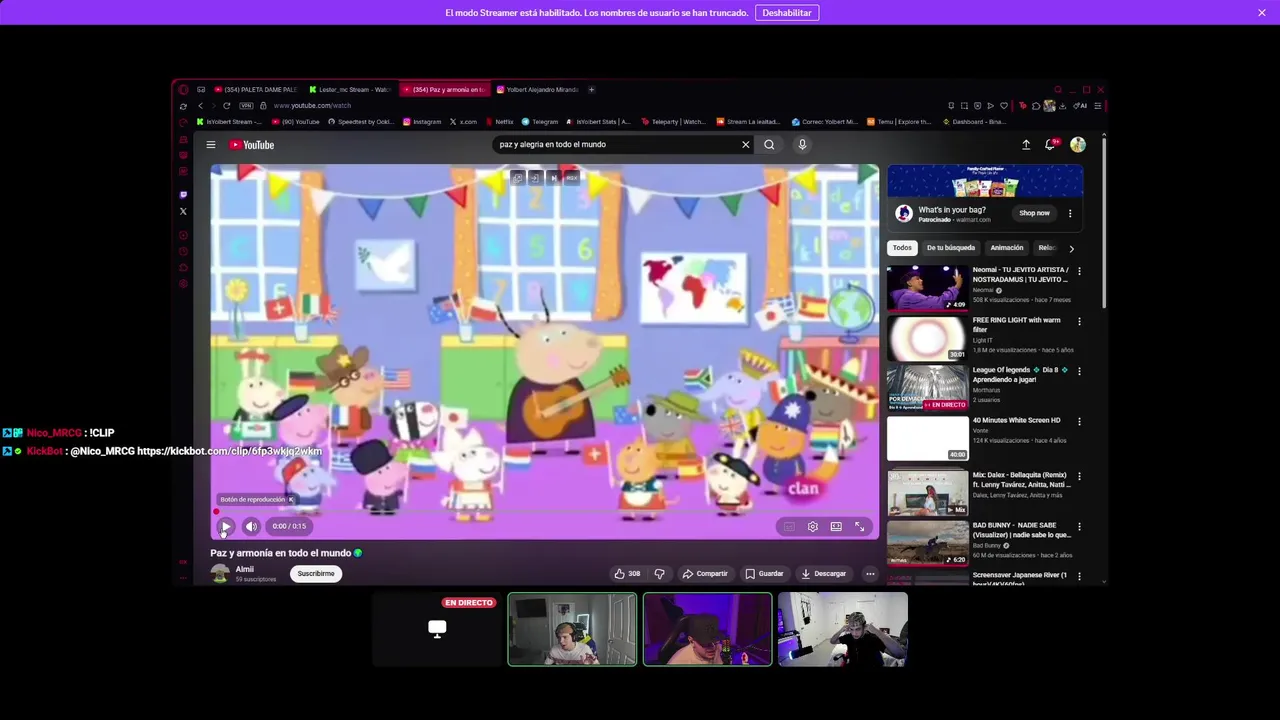Like the video with 308 likes
Viewport: 1280px width, 720px height.
627,574
